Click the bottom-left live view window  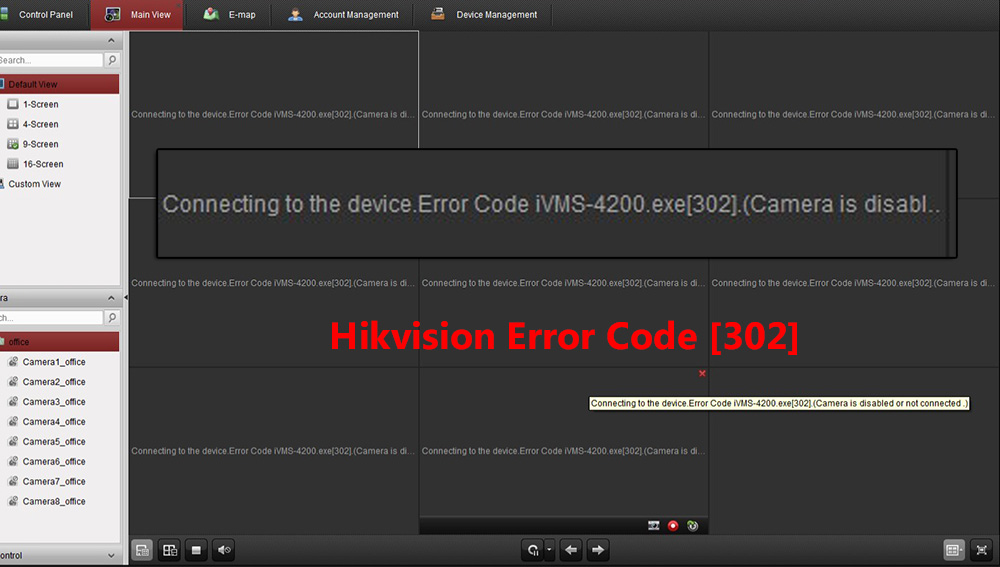coord(274,451)
